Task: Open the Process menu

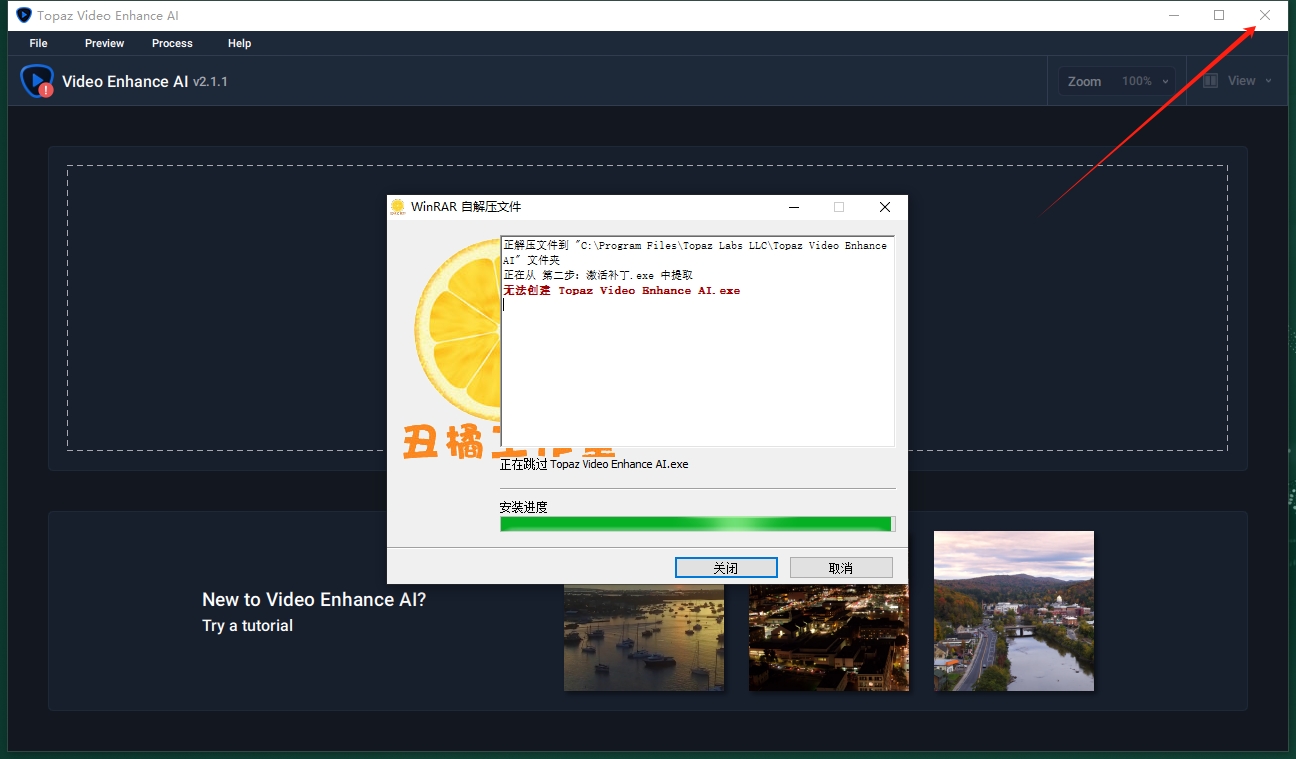Action: (172, 43)
